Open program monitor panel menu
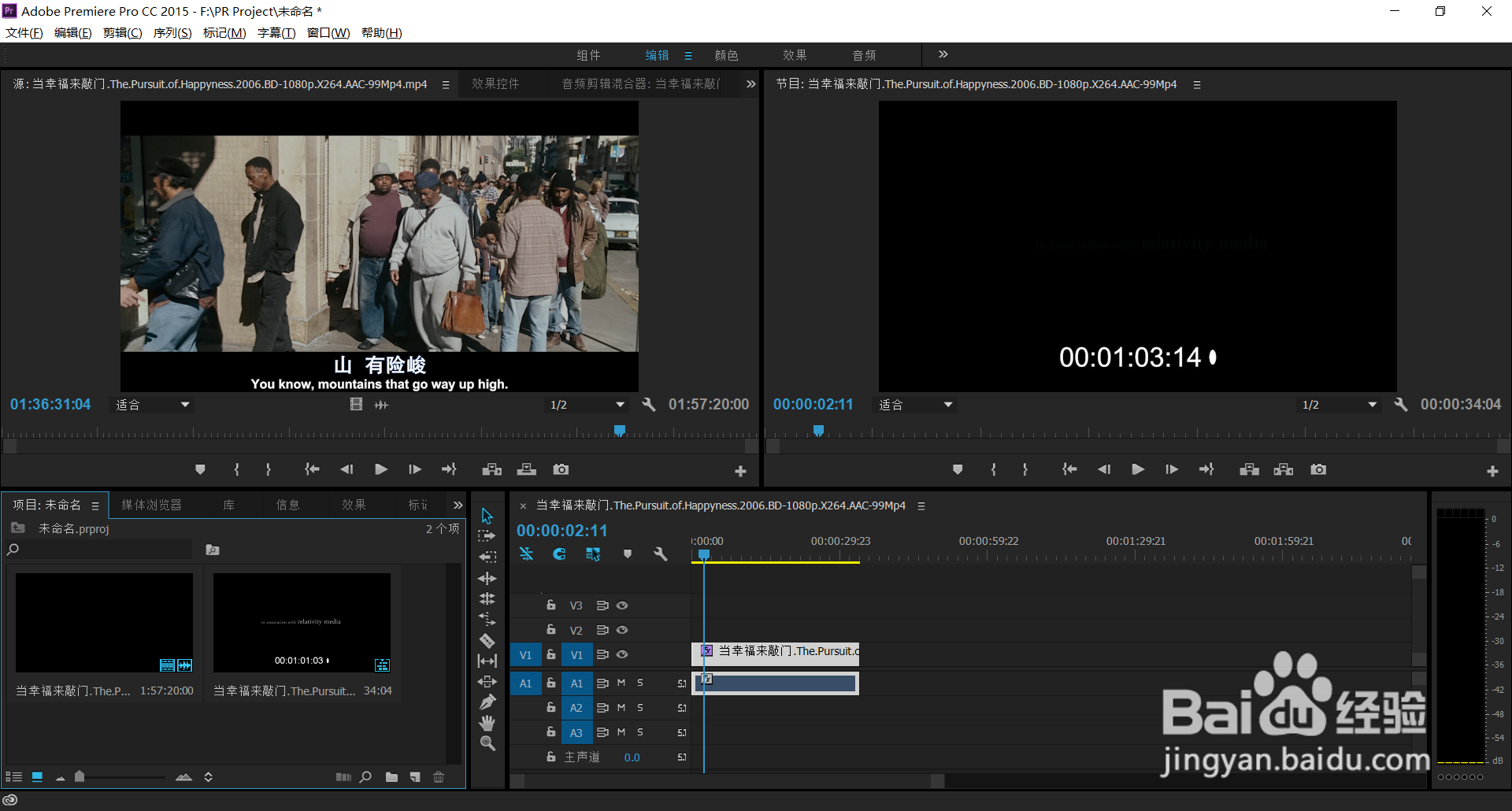Screen dimensions: 1512x811 [1197, 85]
